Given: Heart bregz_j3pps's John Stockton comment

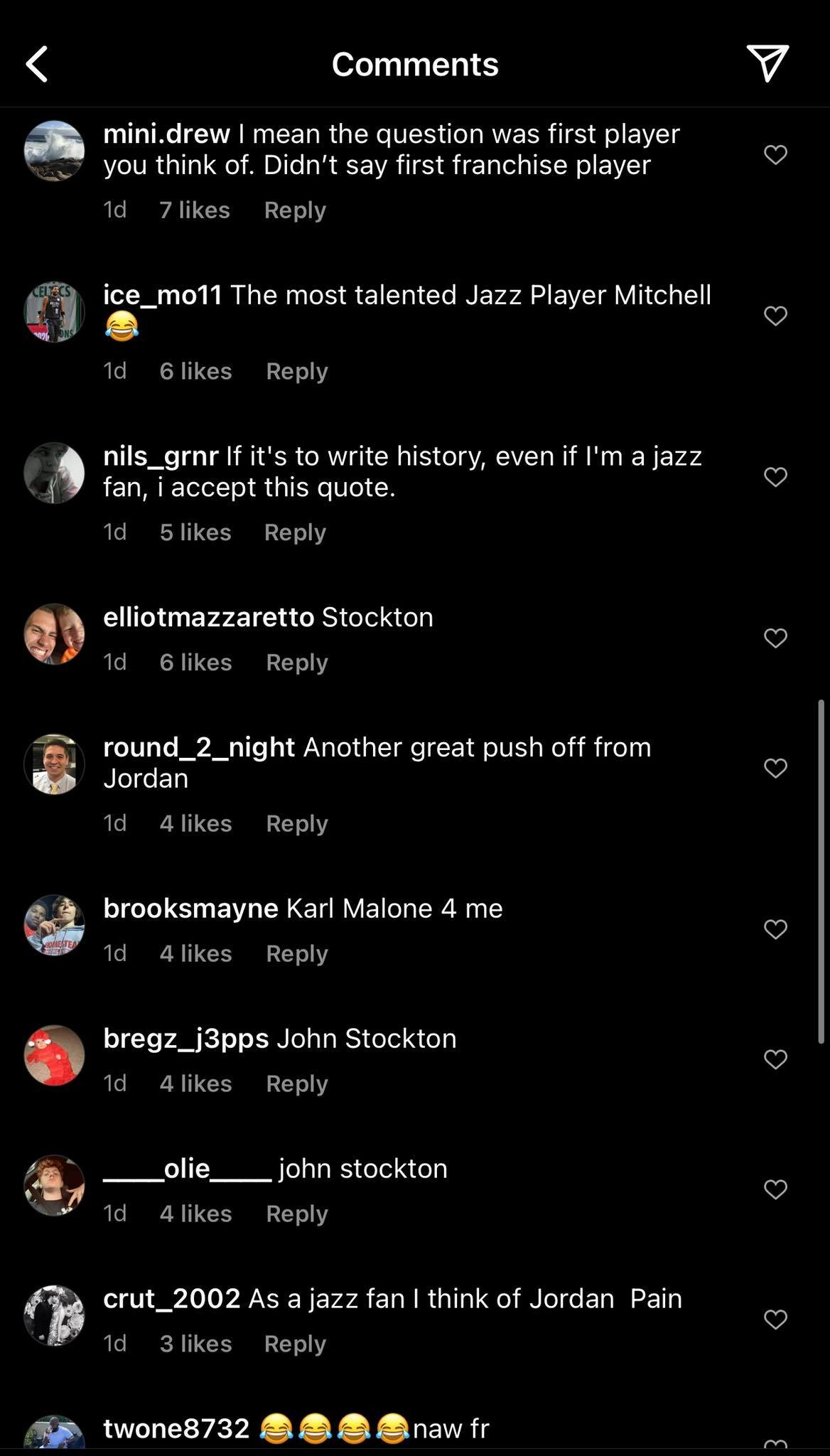Looking at the screenshot, I should 775,1059.
